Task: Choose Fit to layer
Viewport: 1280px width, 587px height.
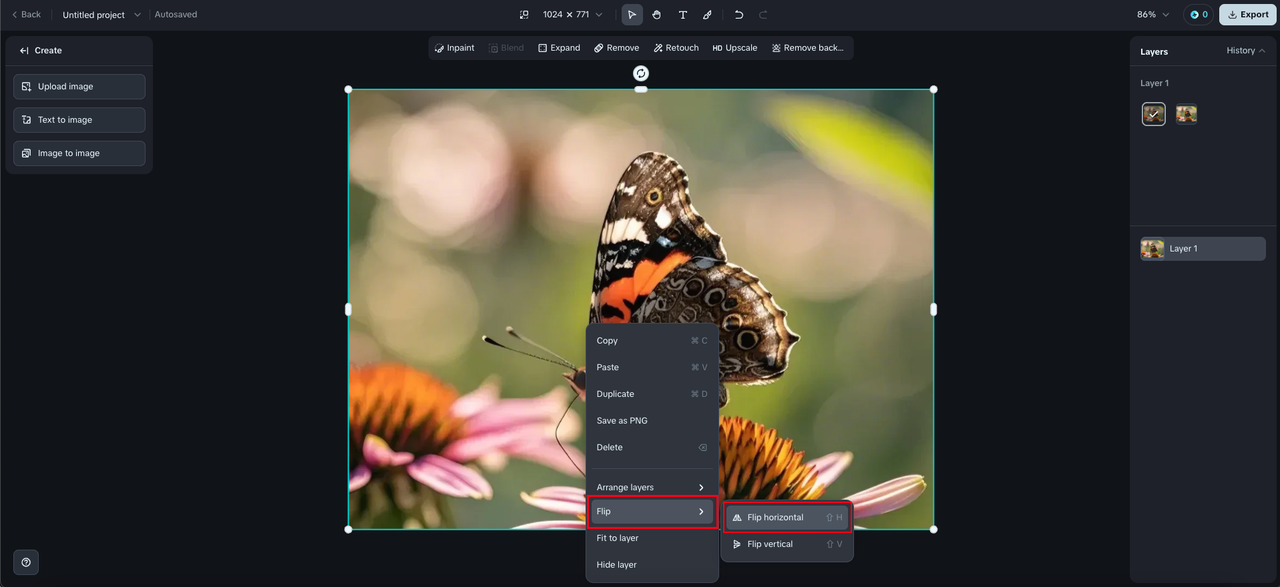Action: pos(652,538)
